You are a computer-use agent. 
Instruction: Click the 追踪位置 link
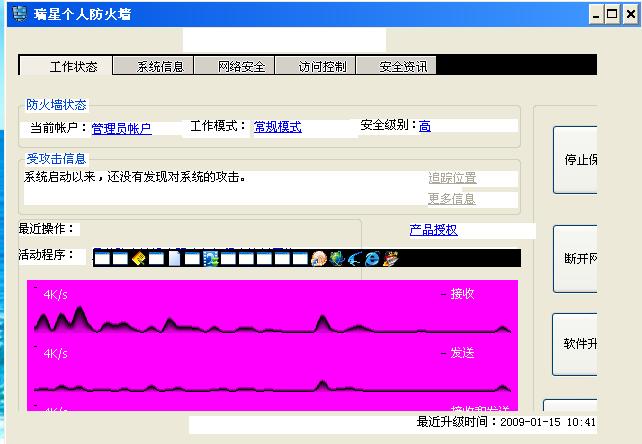[452, 178]
